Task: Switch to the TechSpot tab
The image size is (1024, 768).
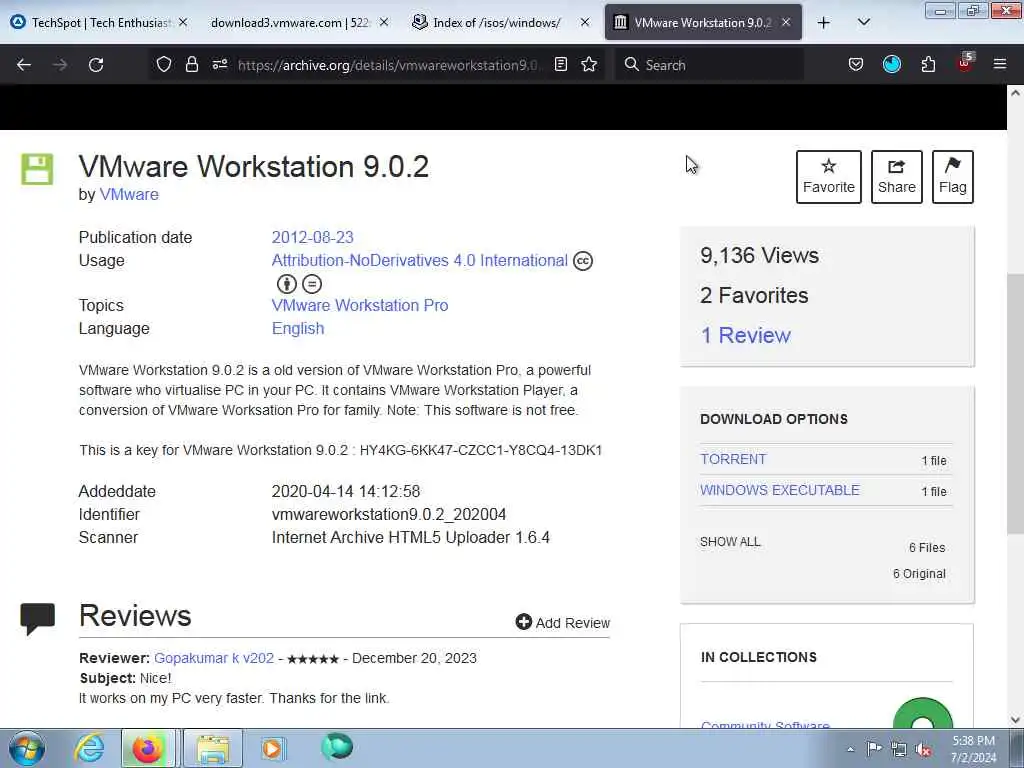Action: [x=100, y=23]
